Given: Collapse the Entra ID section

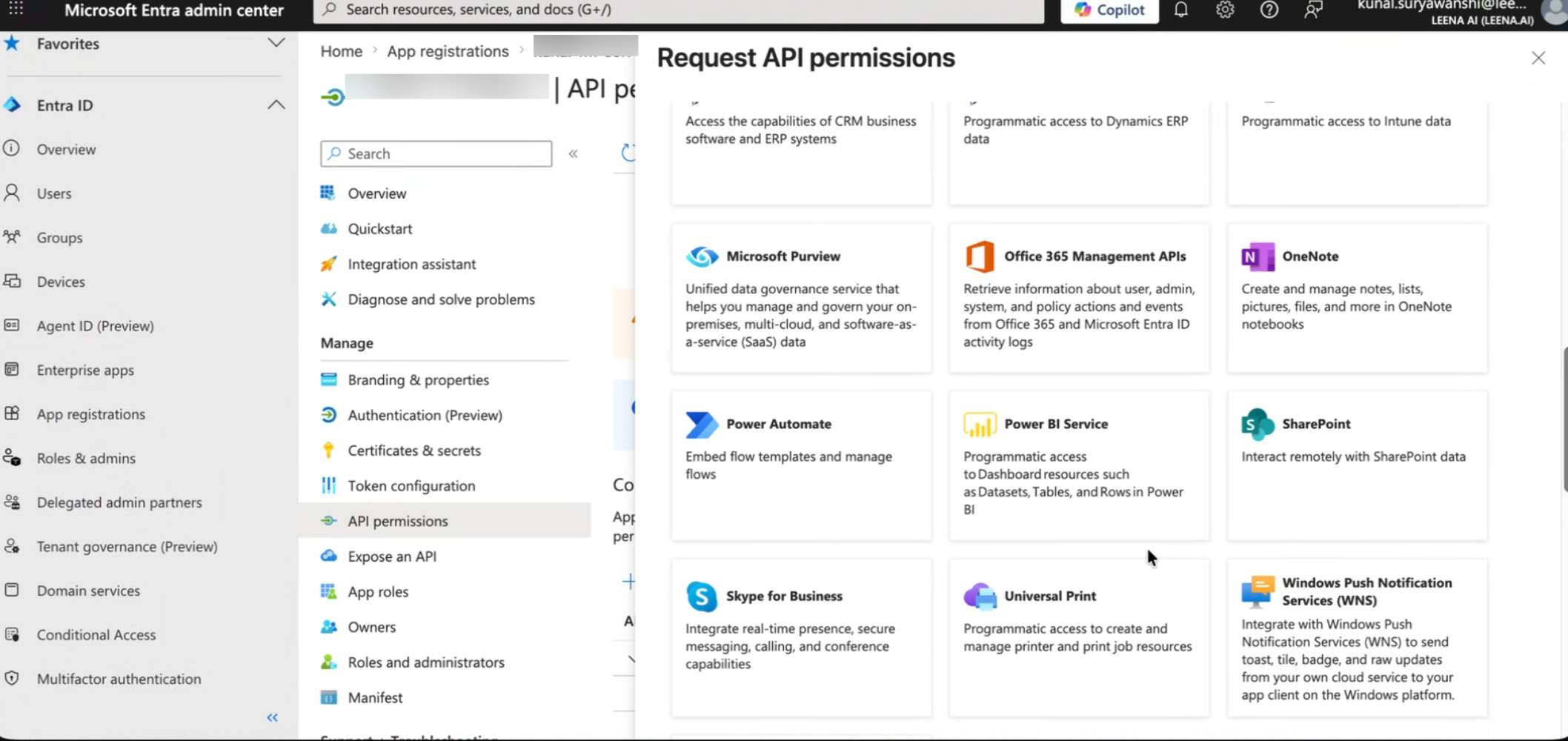Looking at the screenshot, I should click(276, 104).
